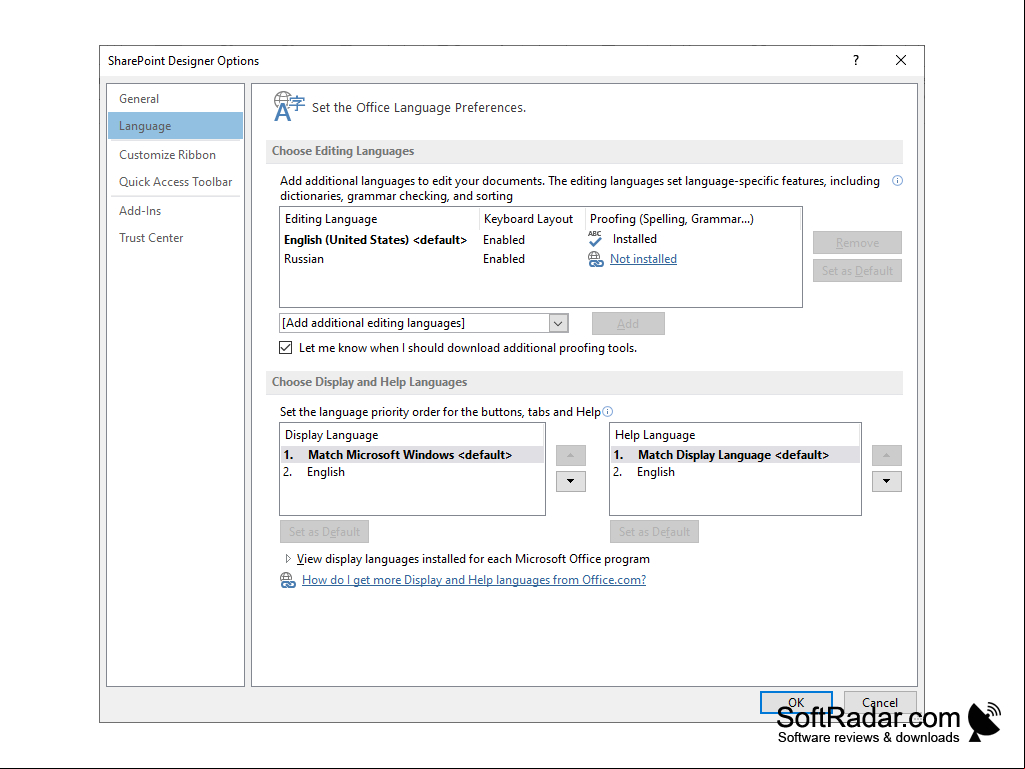The image size is (1025, 769).
Task: Move Display Language down with the arrow button
Action: pos(570,481)
